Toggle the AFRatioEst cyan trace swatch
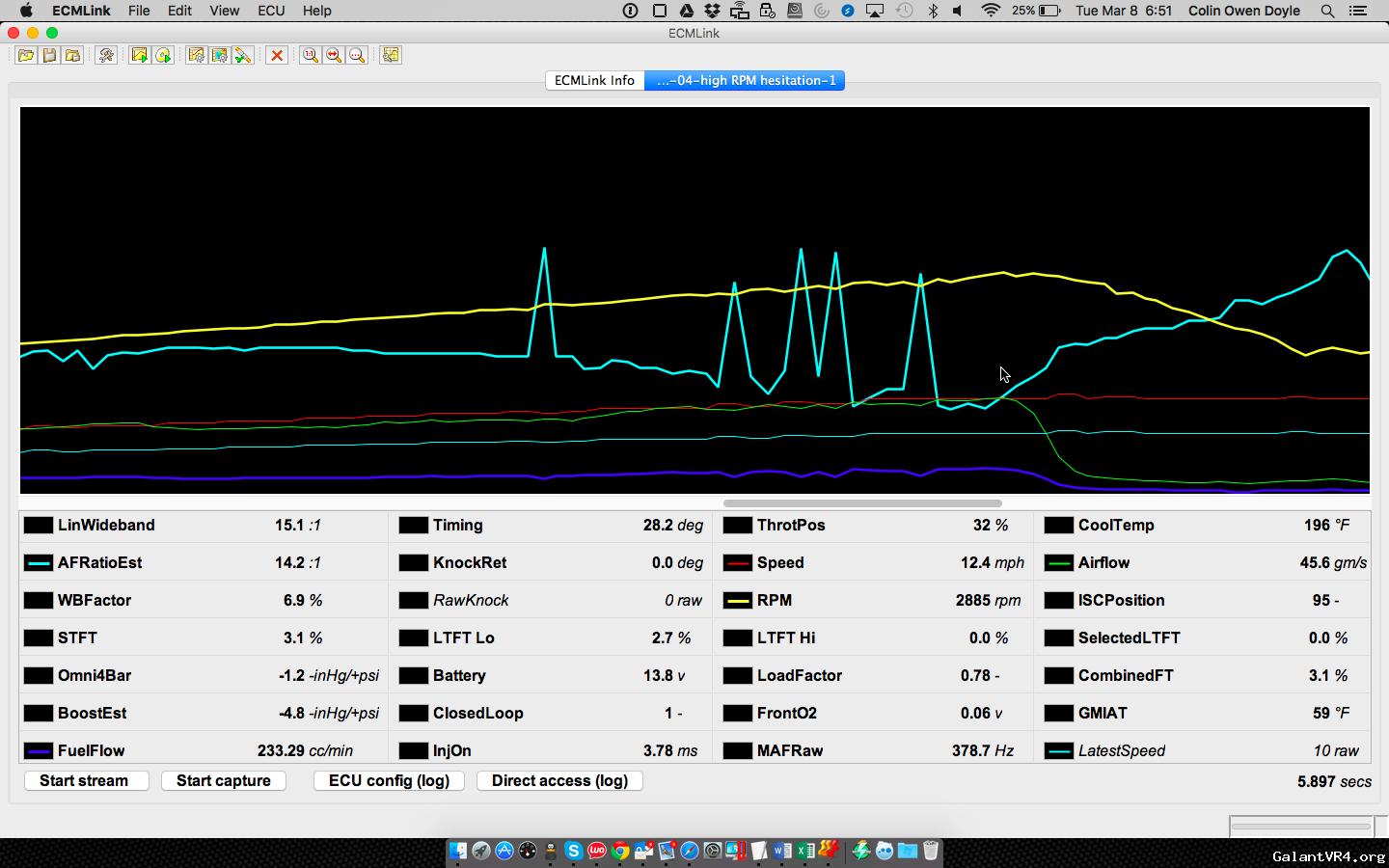 [39, 563]
